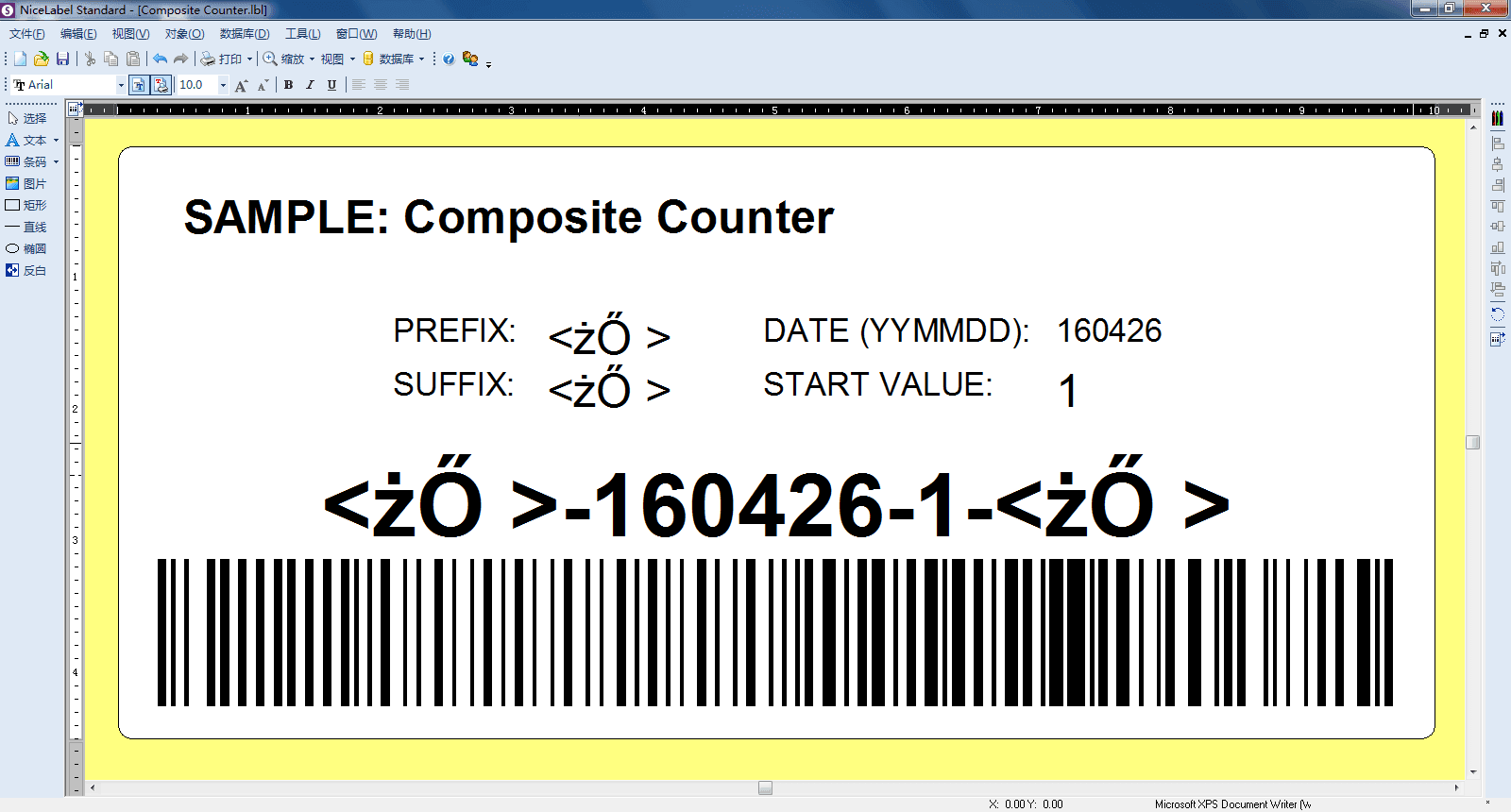Open the font size 10.0 dropdown

tap(223, 85)
